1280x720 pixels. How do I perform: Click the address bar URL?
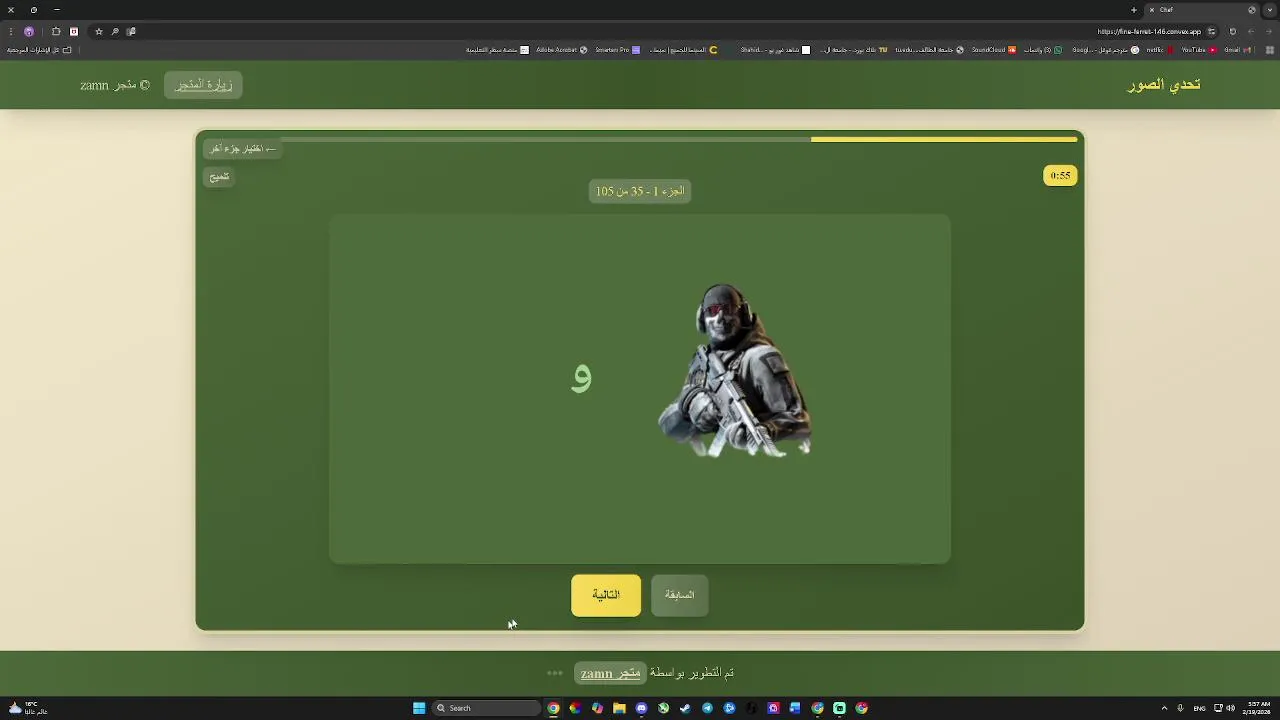click(x=1149, y=31)
